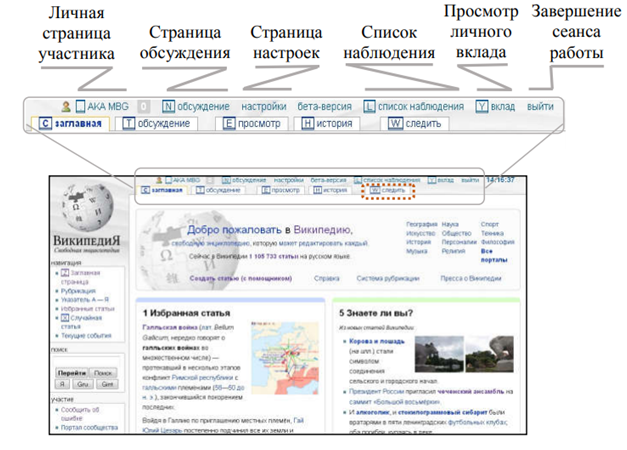Open the География portal link
This screenshot has height=450, width=627.
point(422,224)
